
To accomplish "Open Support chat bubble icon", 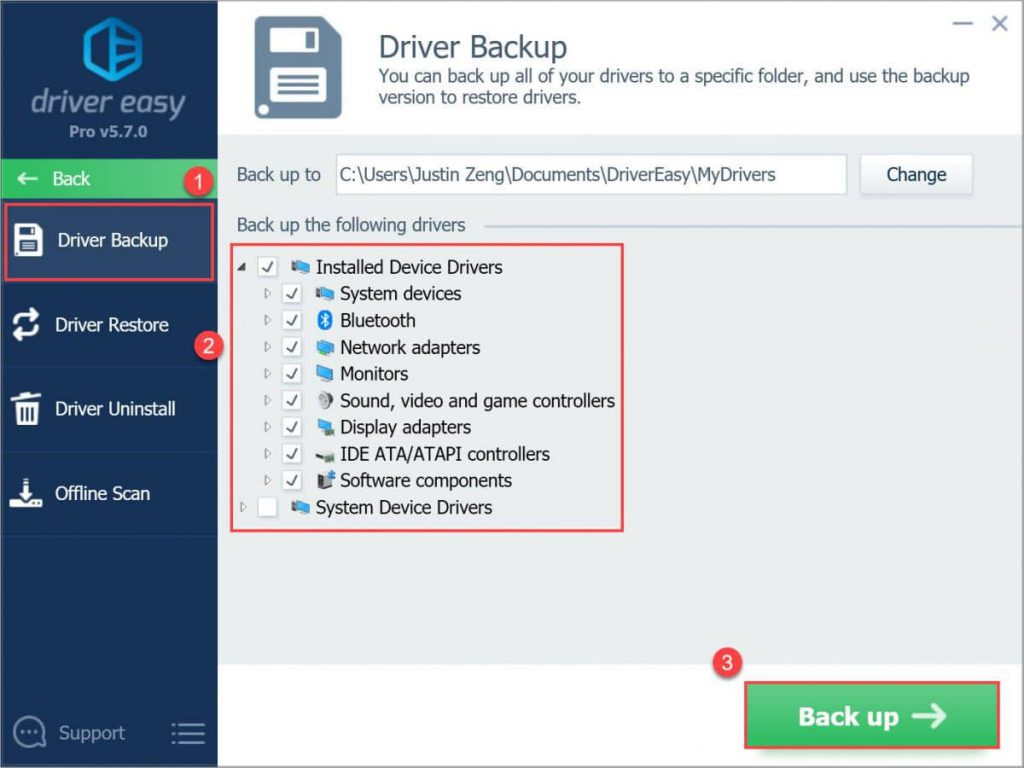I will pos(29,733).
